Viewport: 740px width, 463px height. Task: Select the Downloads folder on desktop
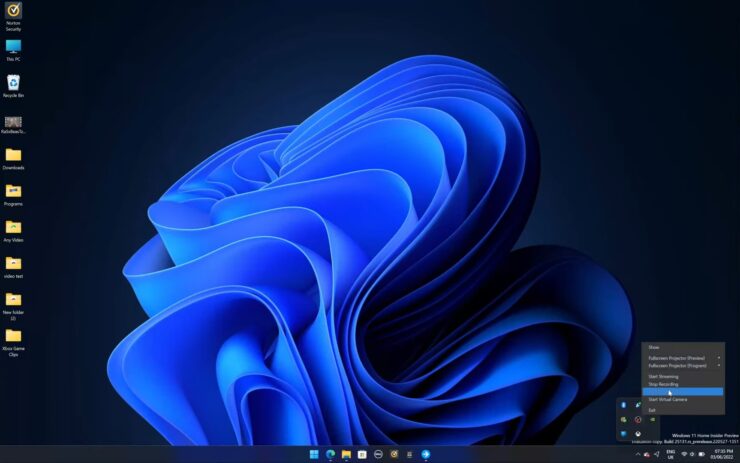pyautogui.click(x=13, y=159)
